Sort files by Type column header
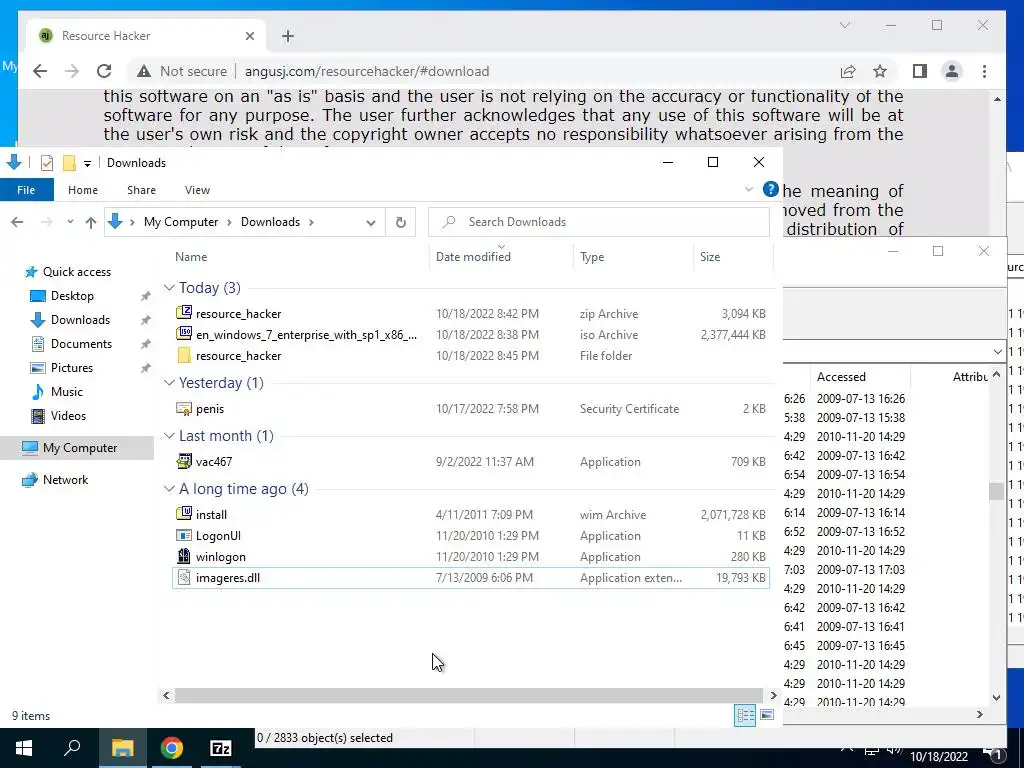 coord(592,257)
